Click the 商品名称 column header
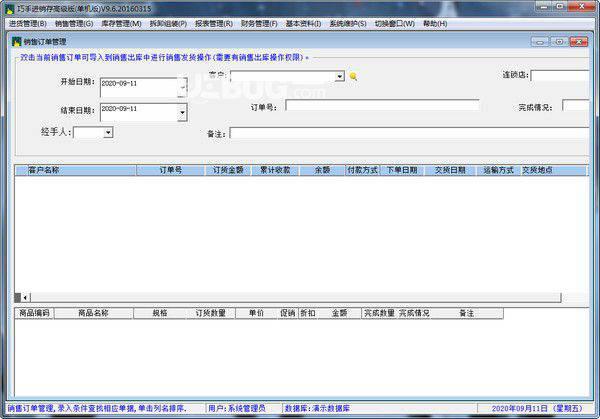The image size is (600, 419). (93, 313)
